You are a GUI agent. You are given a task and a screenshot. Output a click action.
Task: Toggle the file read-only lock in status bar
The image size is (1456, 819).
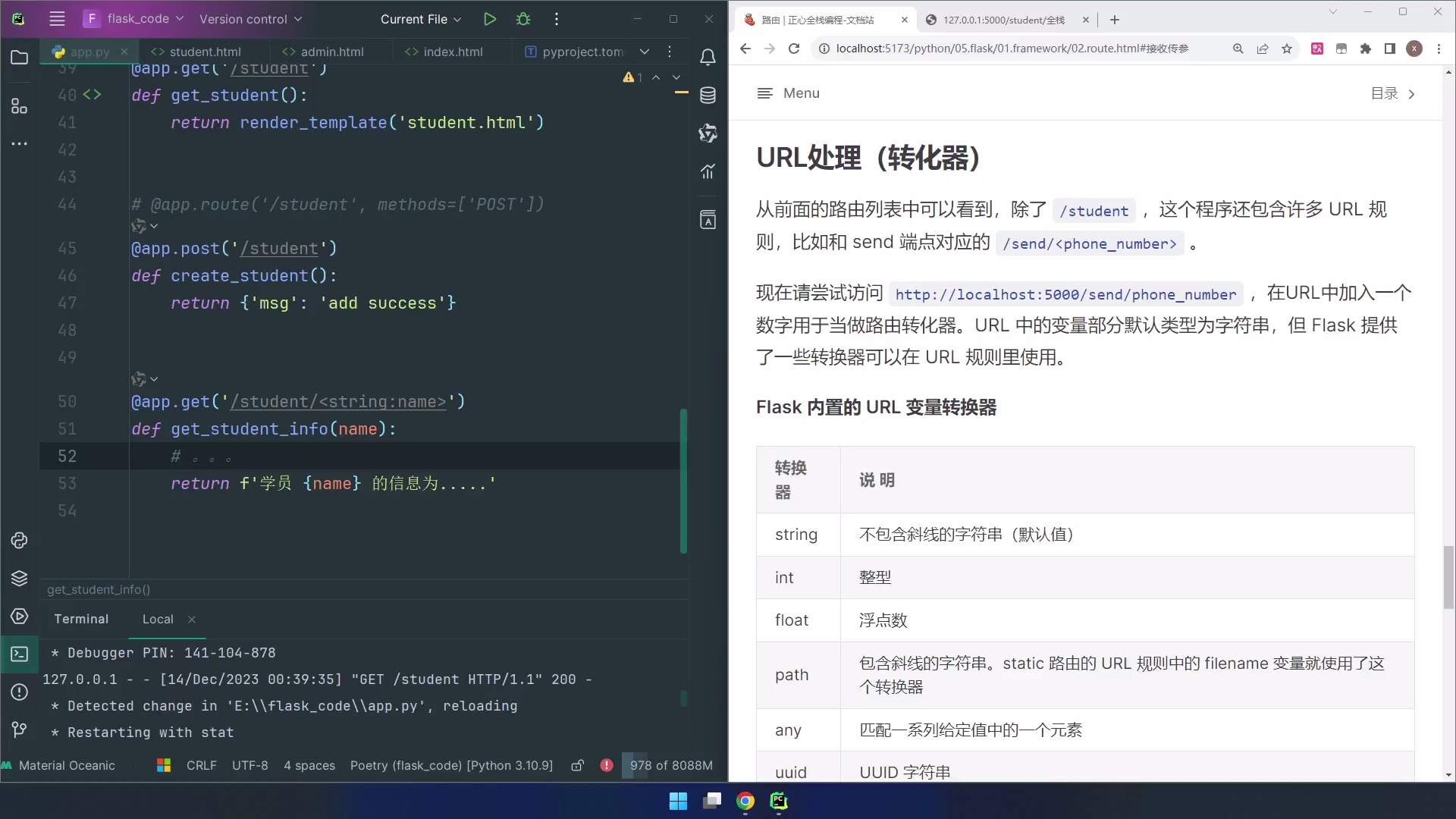pyautogui.click(x=578, y=766)
